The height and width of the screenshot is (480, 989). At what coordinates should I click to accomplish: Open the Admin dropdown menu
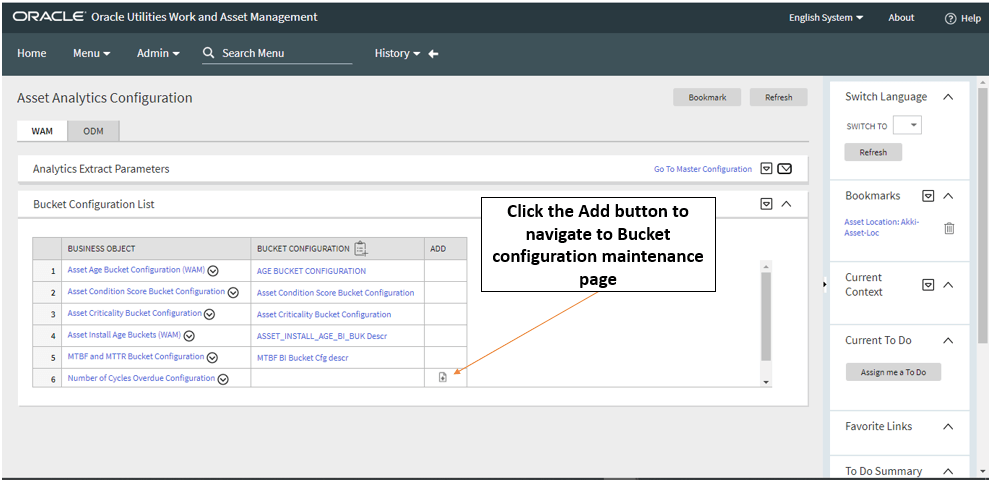pyautogui.click(x=158, y=54)
